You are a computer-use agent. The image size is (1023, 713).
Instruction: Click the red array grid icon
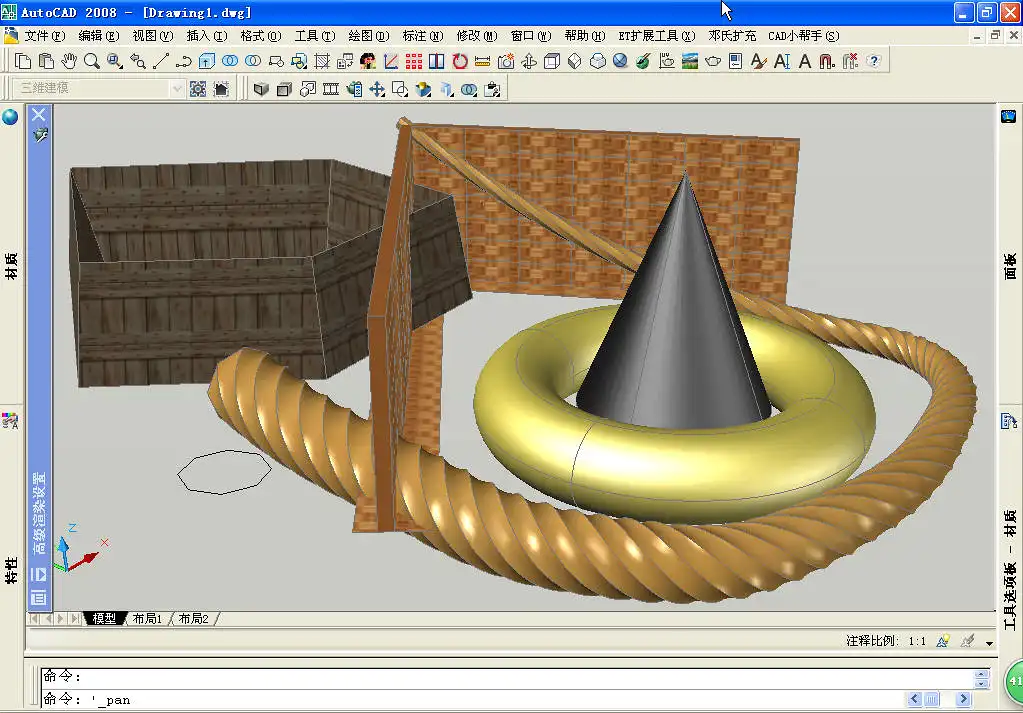tap(414, 61)
